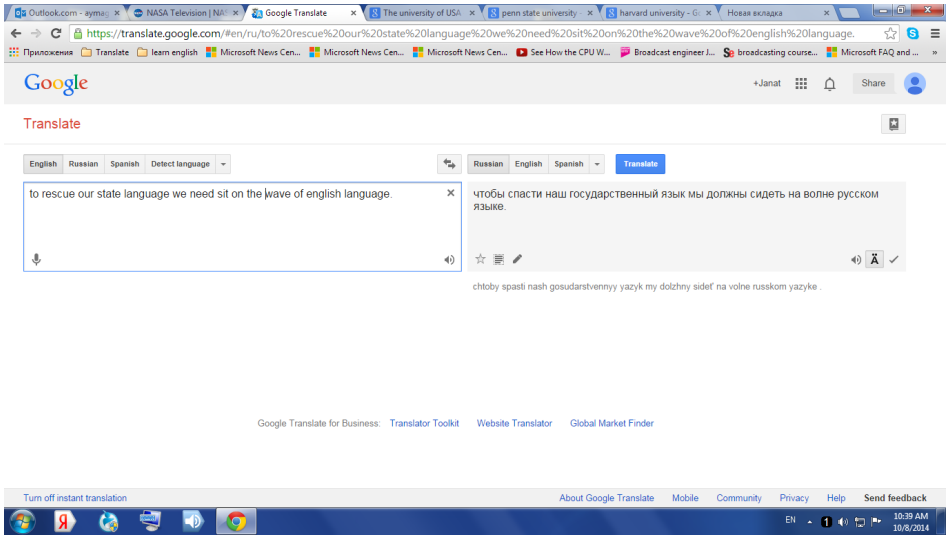Reload the page with the refresh icon
This screenshot has height=541, width=947.
coord(56,33)
